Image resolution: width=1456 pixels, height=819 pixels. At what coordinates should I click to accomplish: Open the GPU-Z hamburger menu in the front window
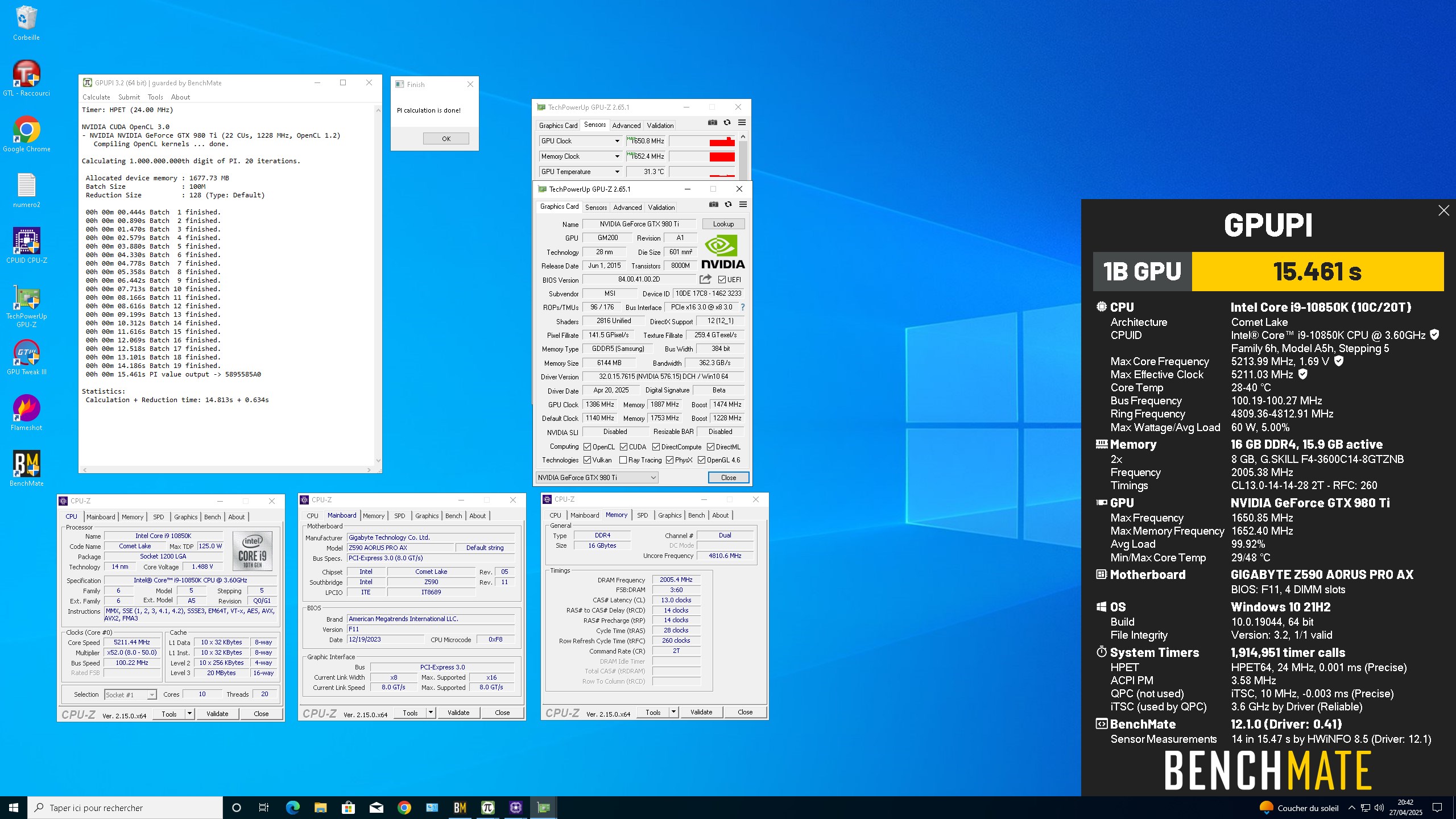point(743,204)
